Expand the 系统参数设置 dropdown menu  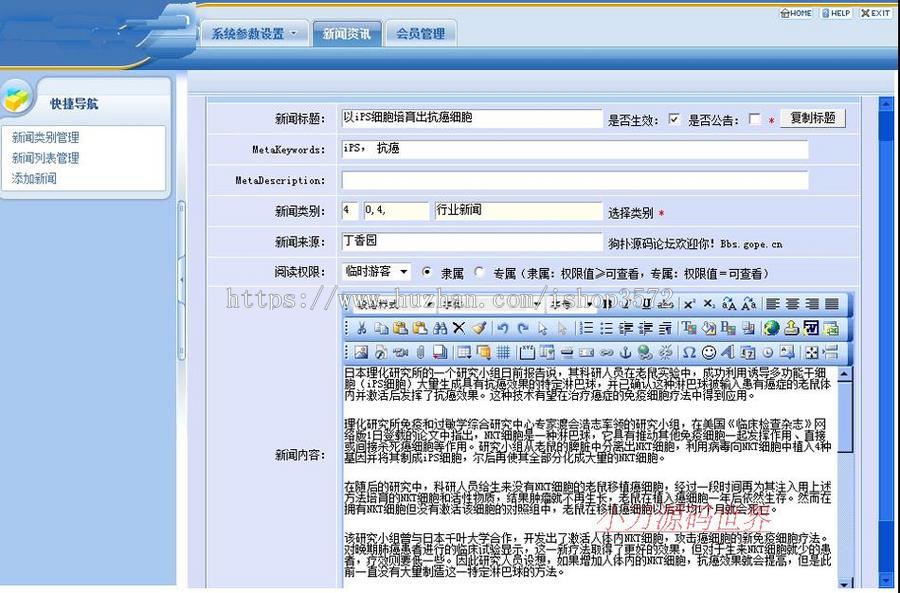point(248,33)
